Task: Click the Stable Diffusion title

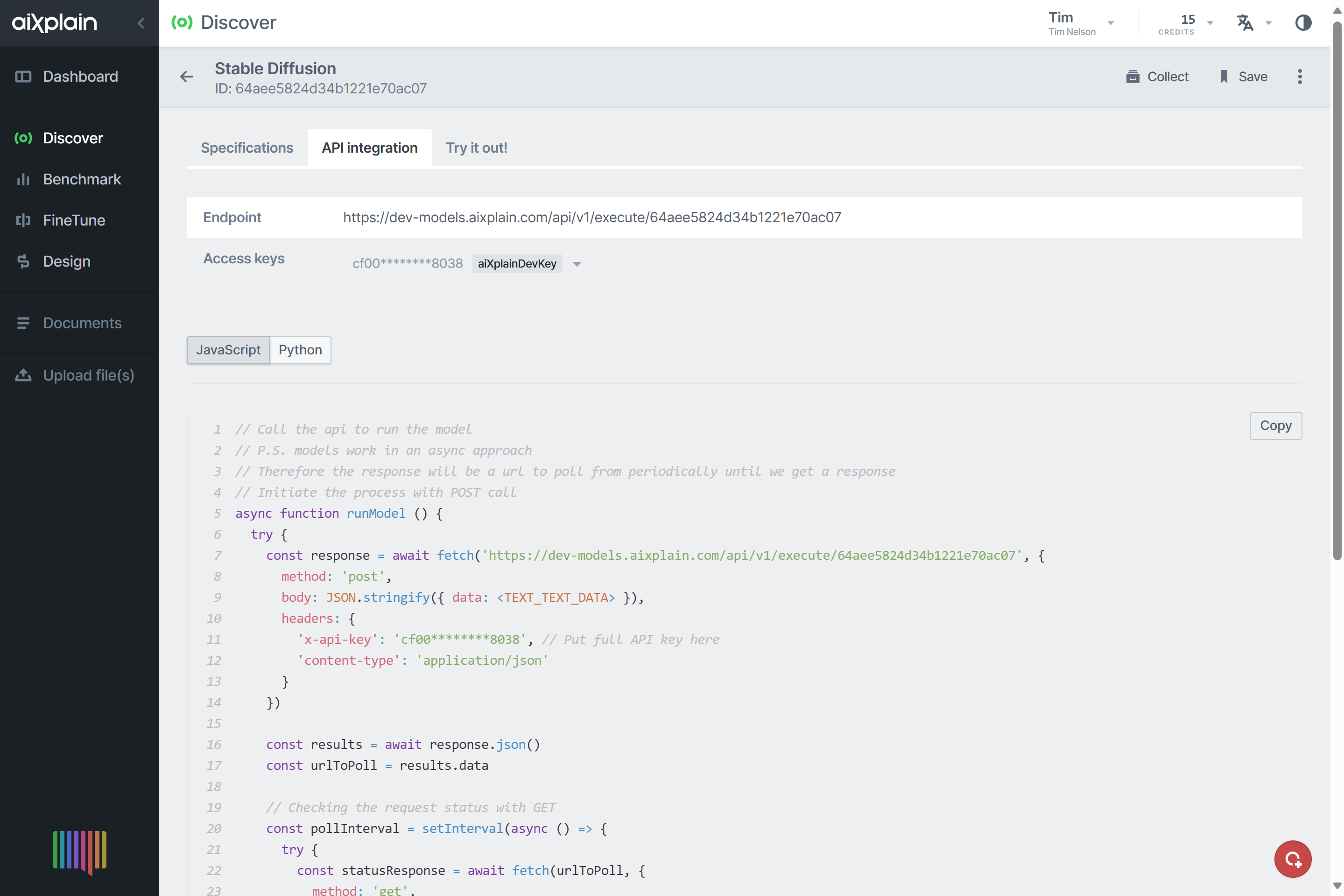Action: point(275,69)
